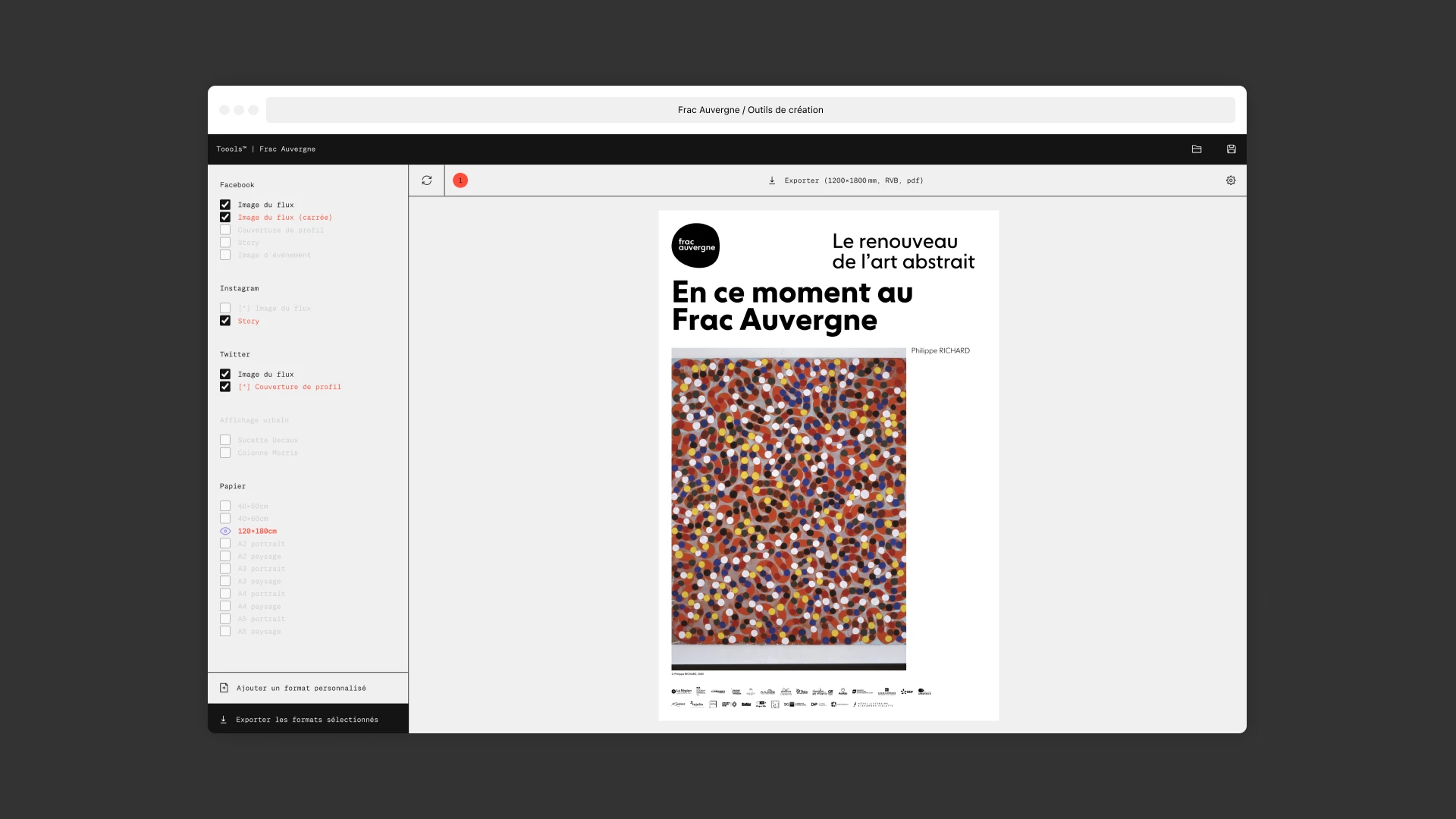Check the A4 paysage format
The image size is (1456, 819).
[x=225, y=606]
